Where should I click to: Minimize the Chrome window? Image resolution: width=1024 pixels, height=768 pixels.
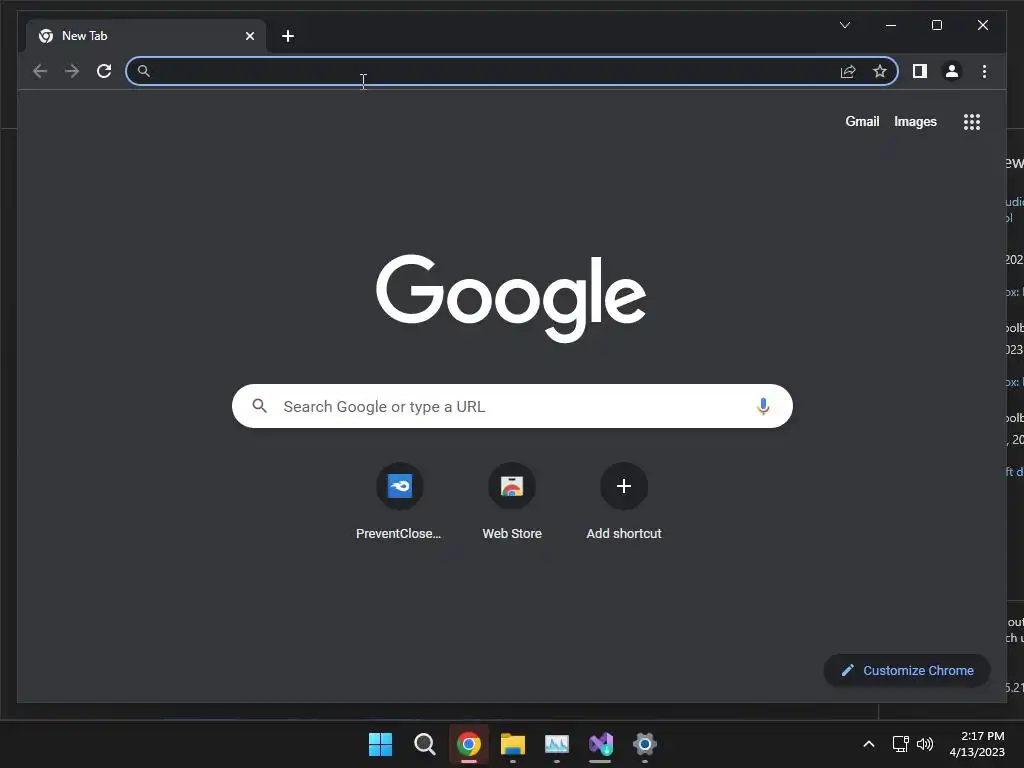point(891,25)
